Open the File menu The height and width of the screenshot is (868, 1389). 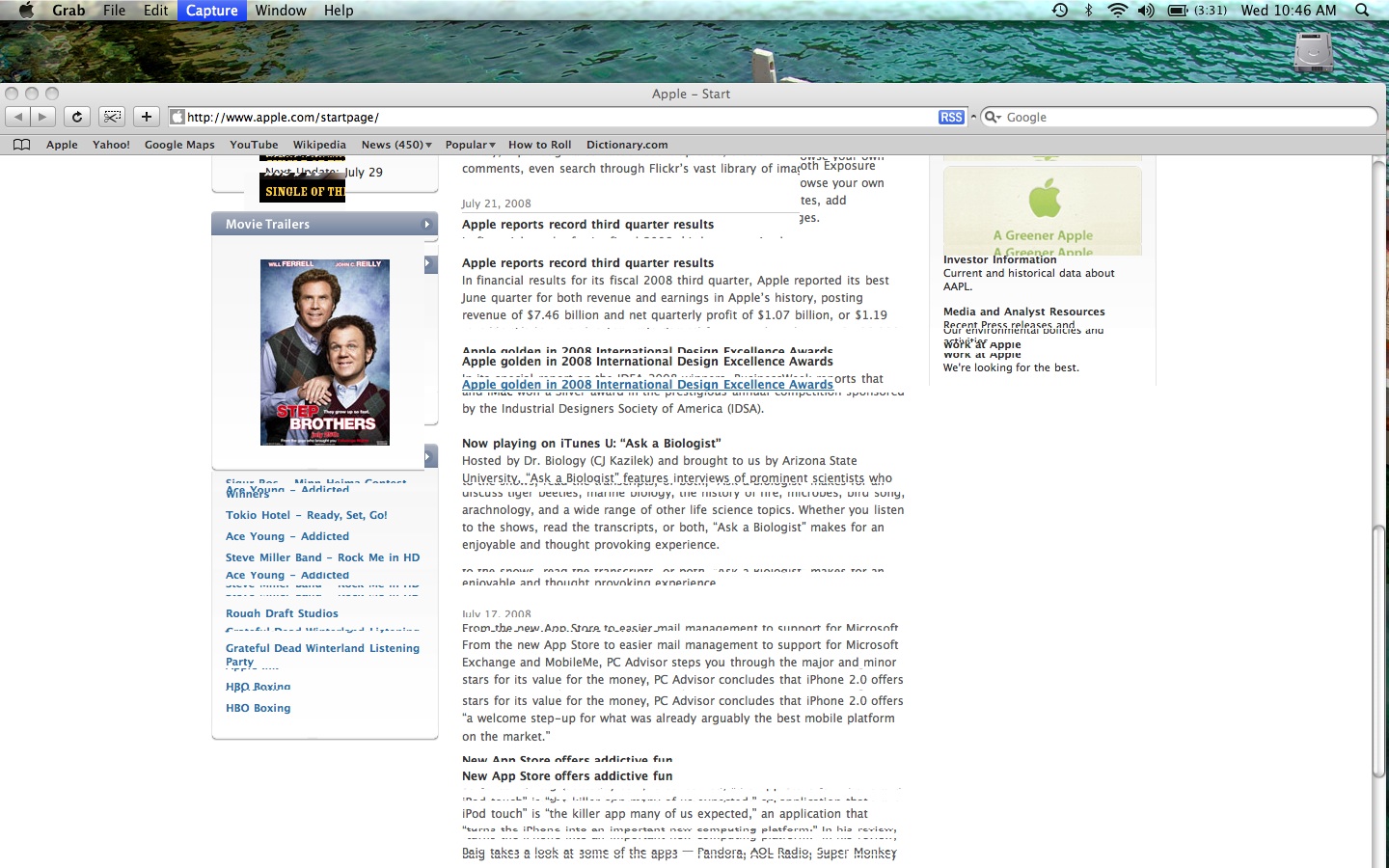114,10
